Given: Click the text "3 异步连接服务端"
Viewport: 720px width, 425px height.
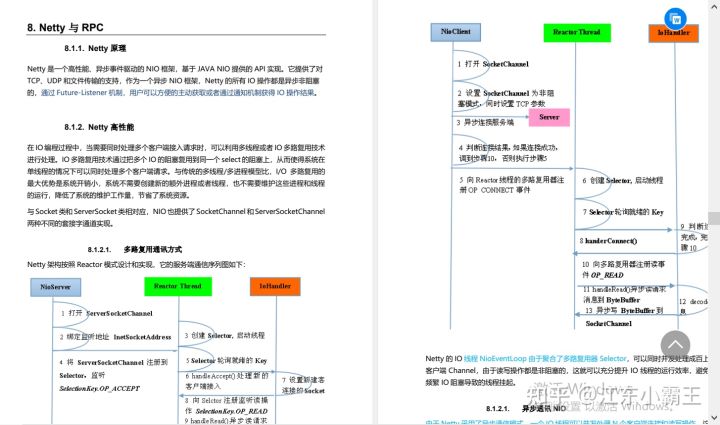Looking at the screenshot, I should [485, 123].
